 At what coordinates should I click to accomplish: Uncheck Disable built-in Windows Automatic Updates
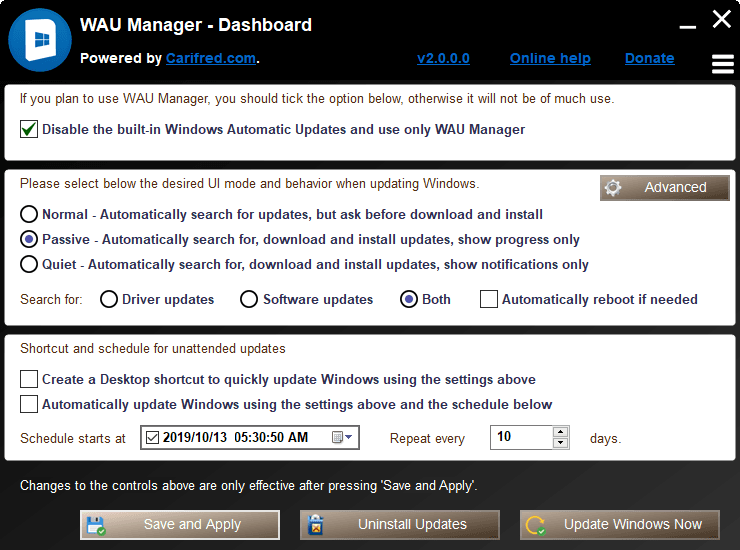point(29,129)
